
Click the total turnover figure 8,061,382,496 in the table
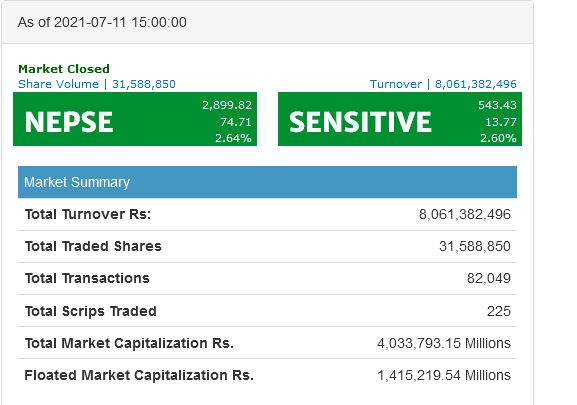click(465, 214)
